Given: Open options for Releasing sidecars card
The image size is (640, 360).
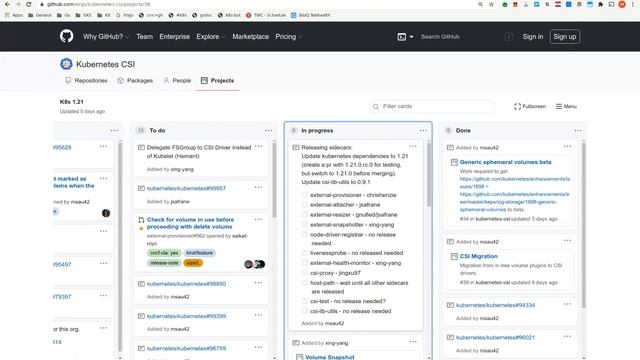Looking at the screenshot, I should tap(413, 146).
